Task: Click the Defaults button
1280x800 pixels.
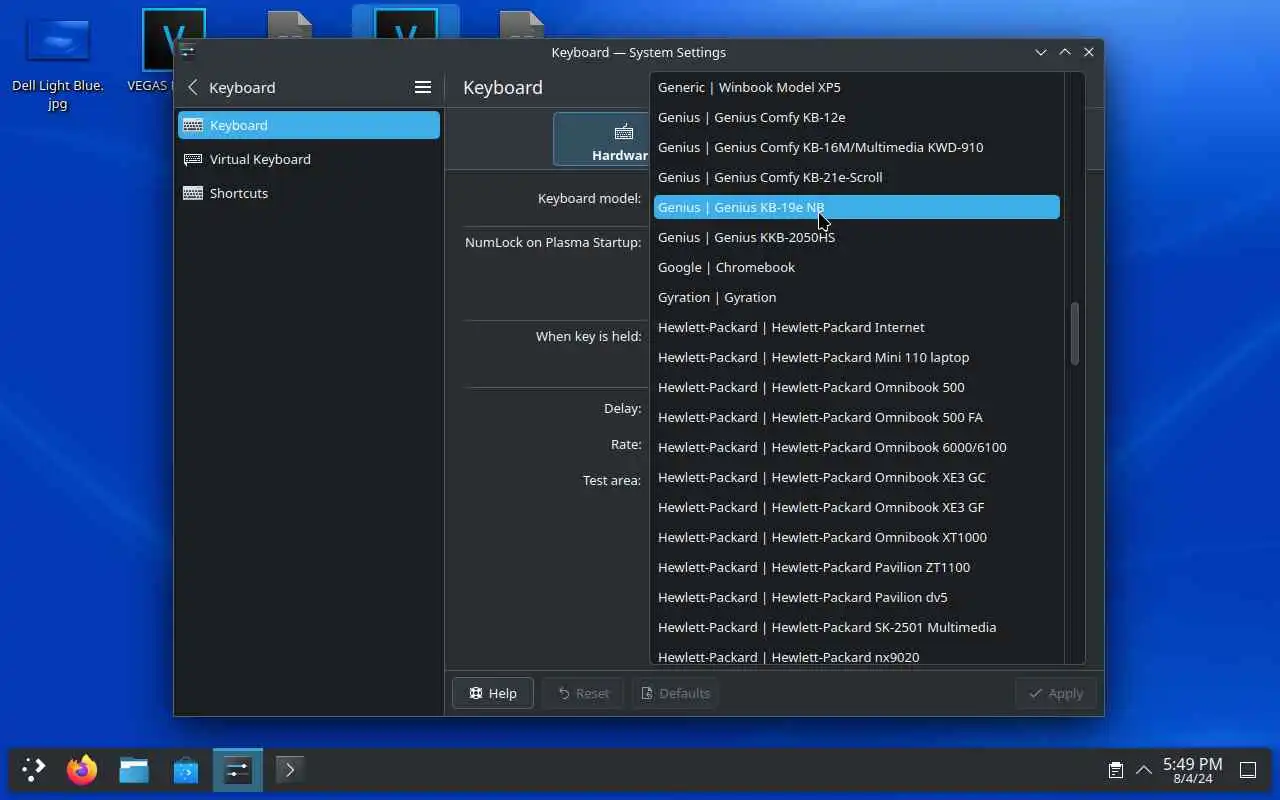Action: 675,693
